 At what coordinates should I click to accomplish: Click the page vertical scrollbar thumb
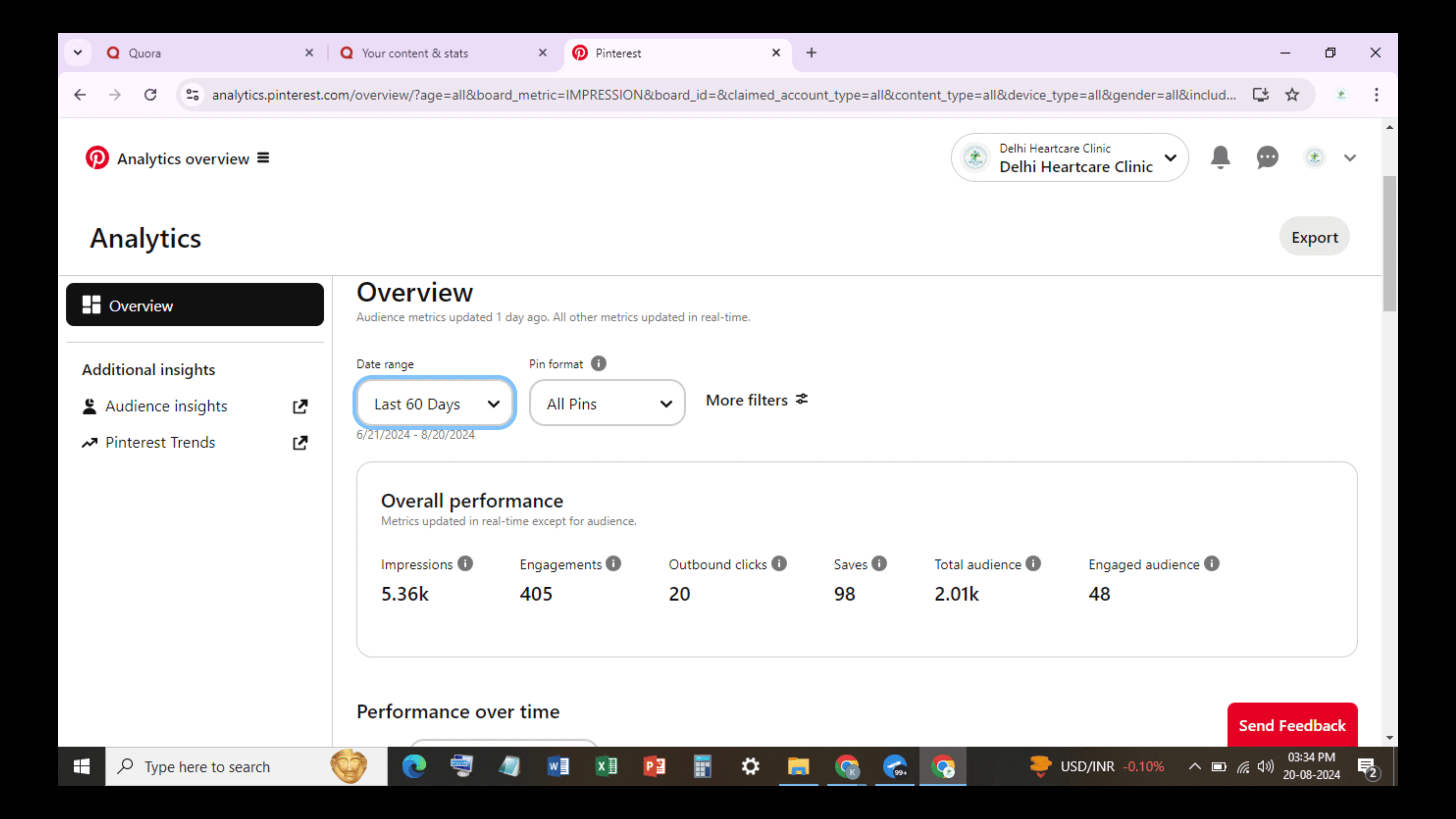1389,243
